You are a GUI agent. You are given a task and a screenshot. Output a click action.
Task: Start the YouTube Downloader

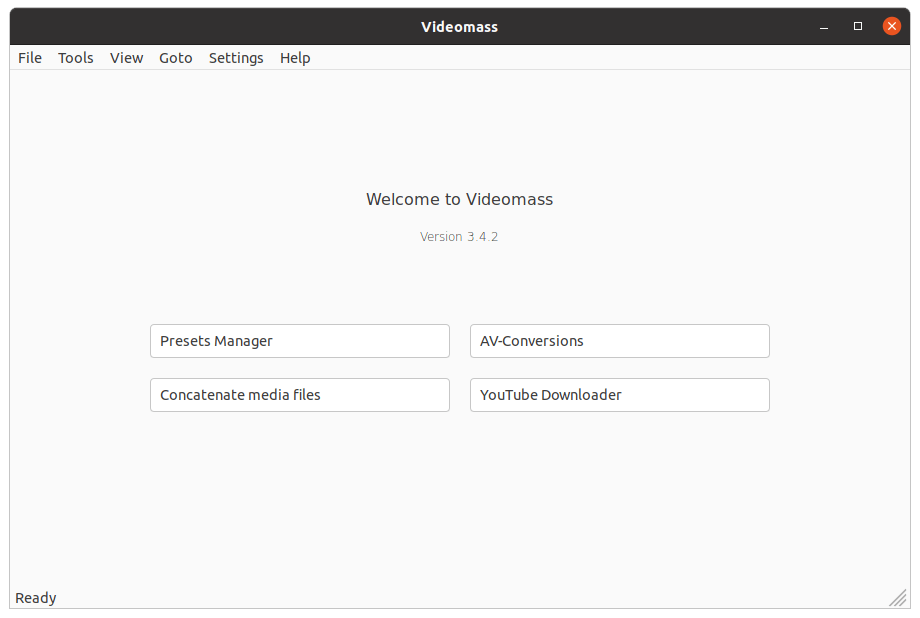(x=620, y=395)
